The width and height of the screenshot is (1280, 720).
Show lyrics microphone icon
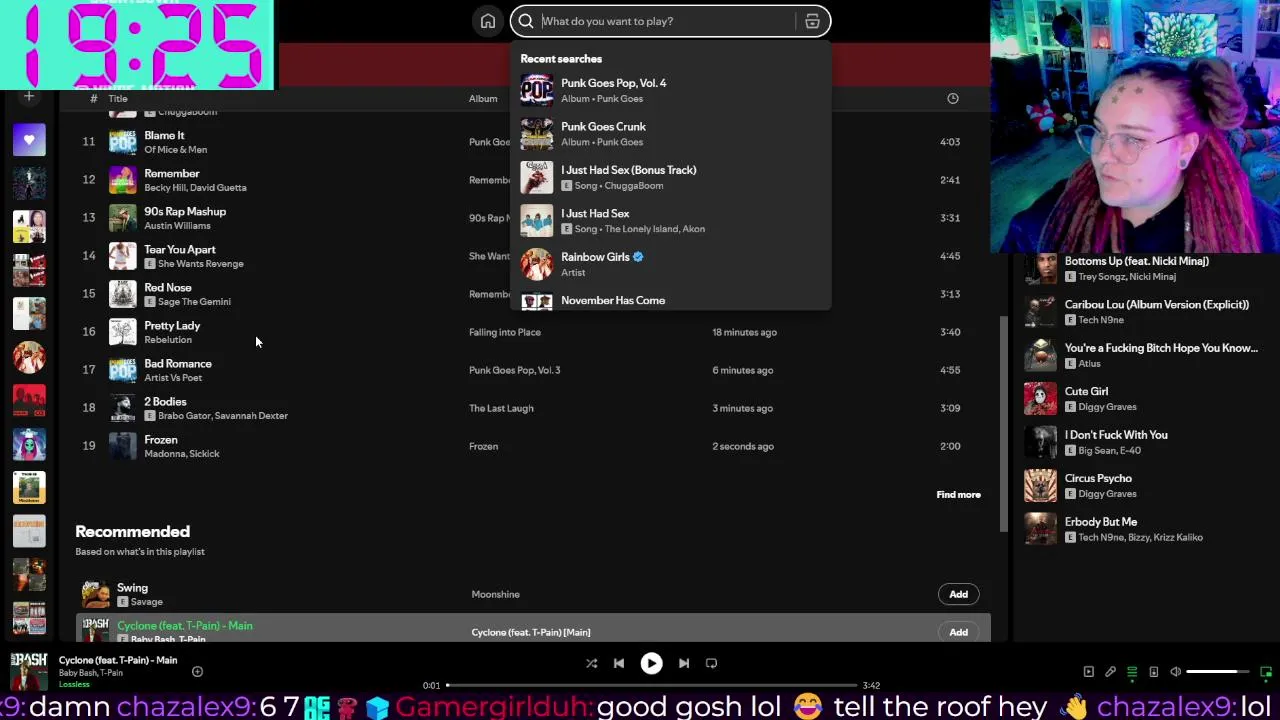pyautogui.click(x=1110, y=672)
